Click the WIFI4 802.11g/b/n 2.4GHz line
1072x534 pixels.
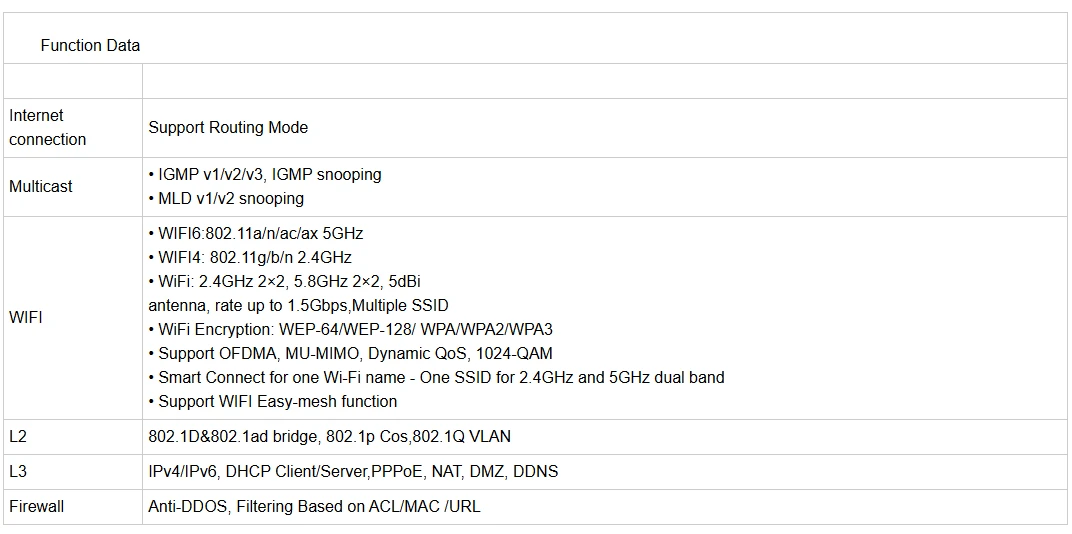click(250, 258)
